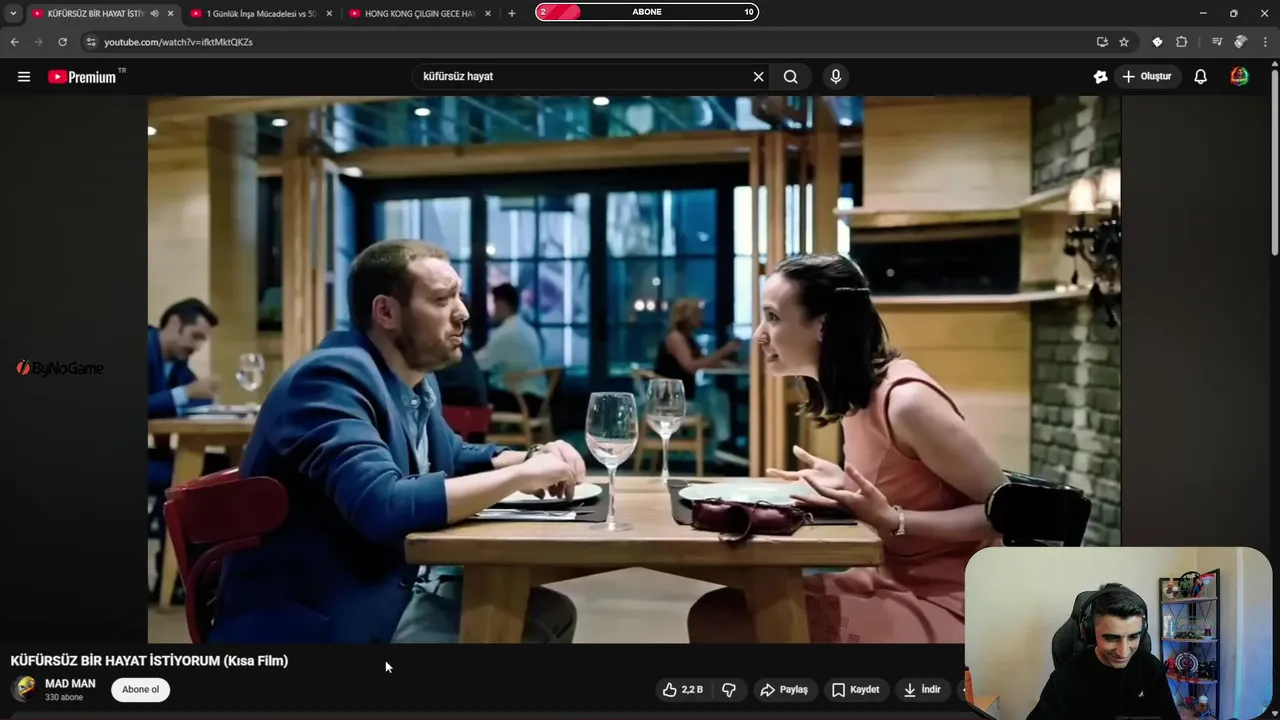Like the video with thumbs-up 2,2 B

click(x=682, y=689)
